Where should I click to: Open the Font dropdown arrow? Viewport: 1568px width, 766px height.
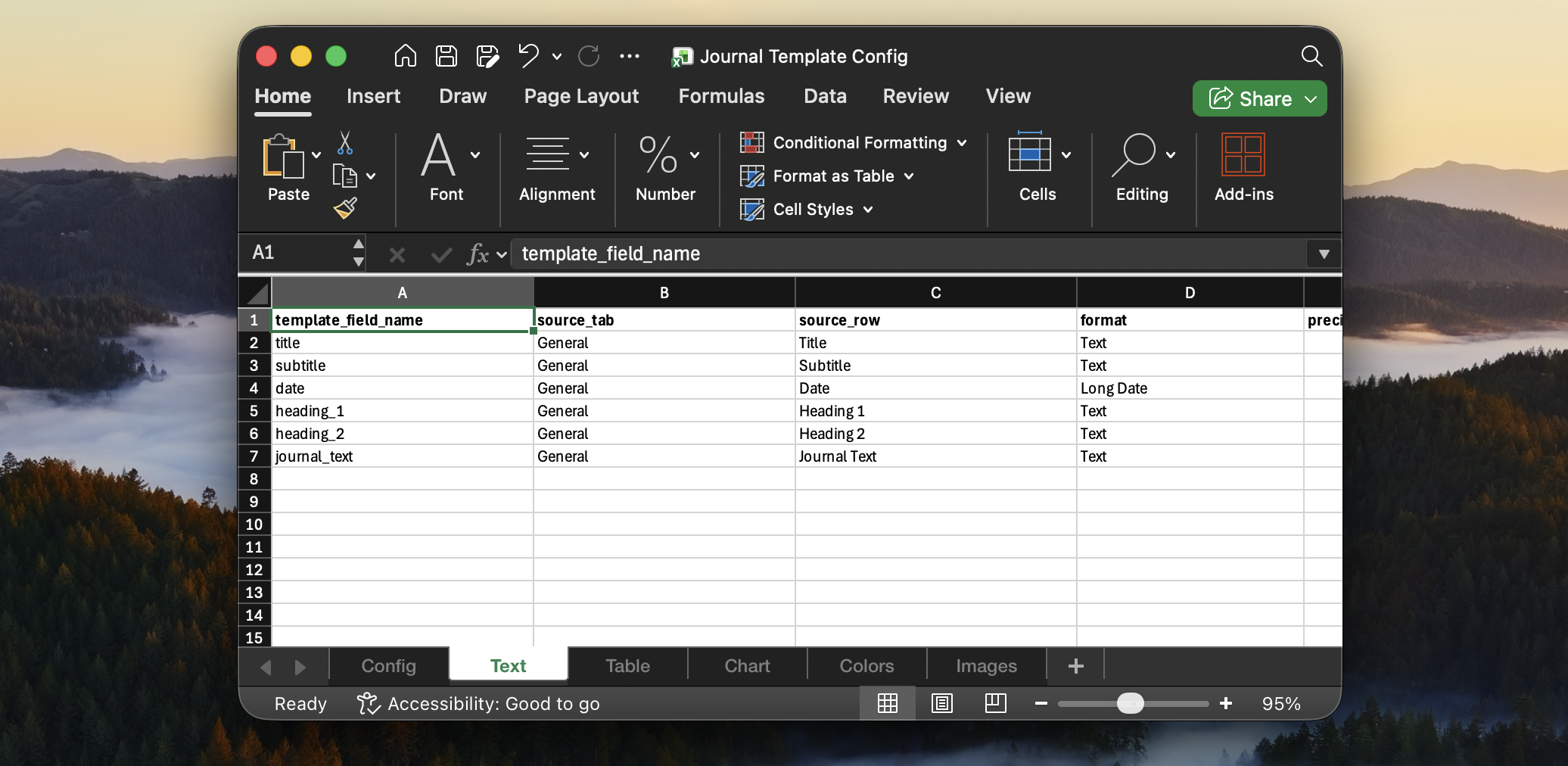(x=475, y=155)
